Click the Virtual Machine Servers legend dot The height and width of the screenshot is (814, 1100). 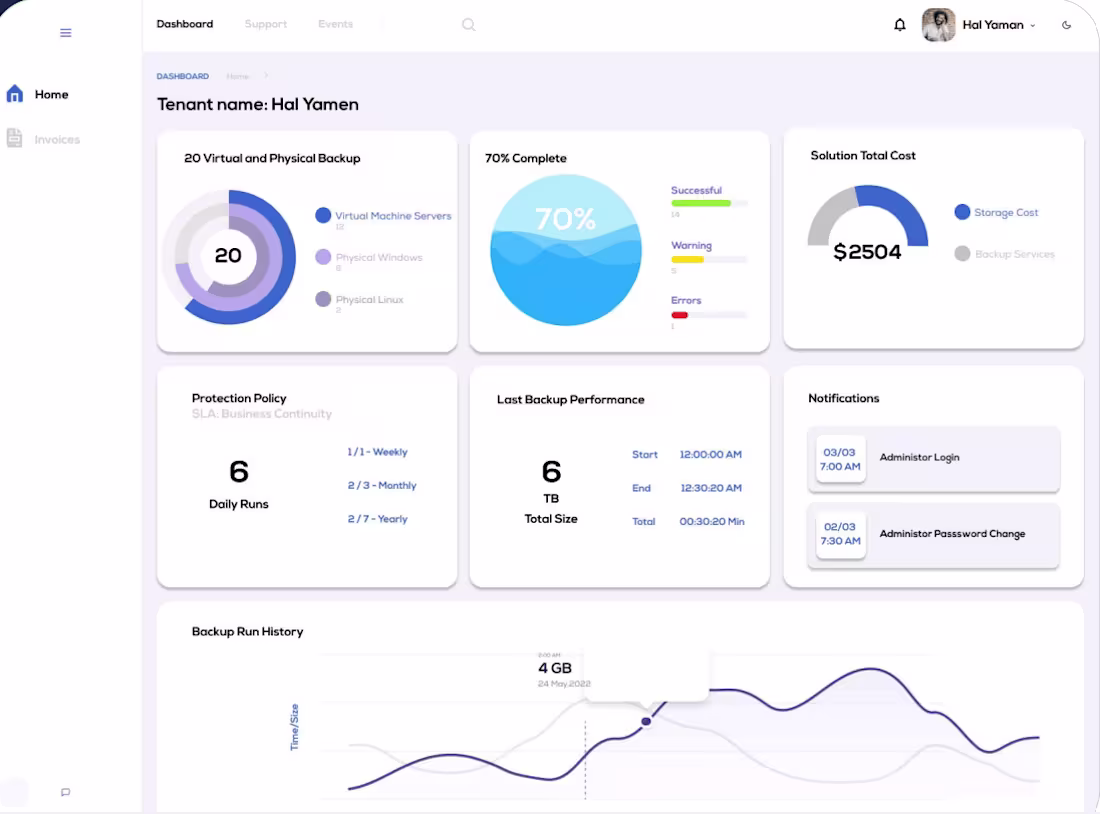pyautogui.click(x=323, y=215)
